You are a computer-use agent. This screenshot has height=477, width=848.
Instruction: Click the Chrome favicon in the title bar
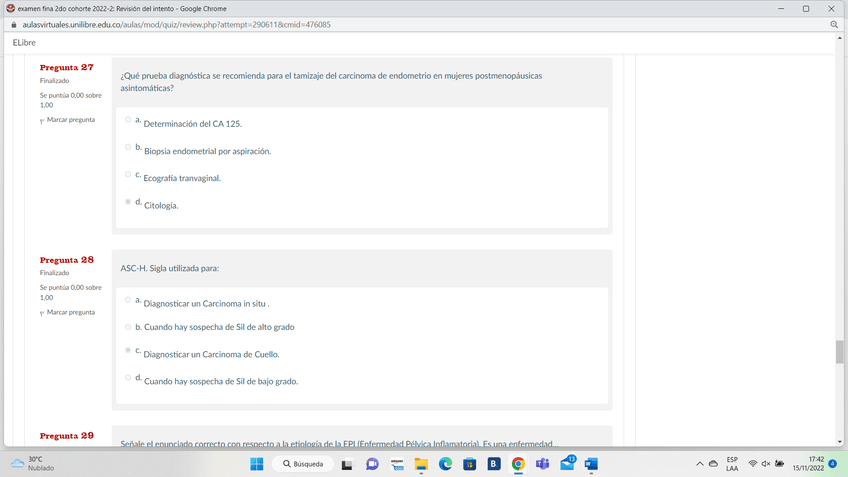pos(10,8)
